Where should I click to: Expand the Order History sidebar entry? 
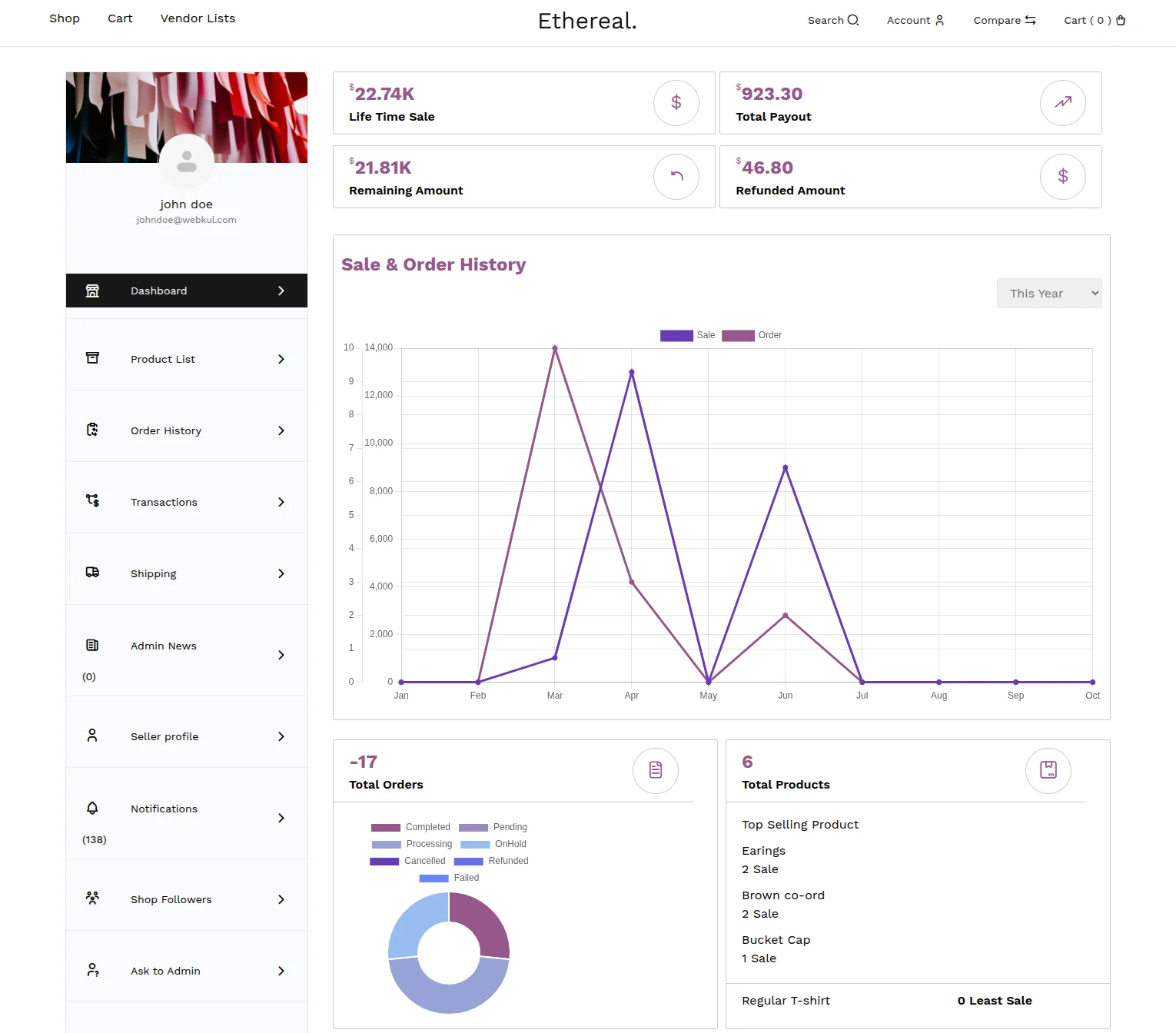[281, 430]
